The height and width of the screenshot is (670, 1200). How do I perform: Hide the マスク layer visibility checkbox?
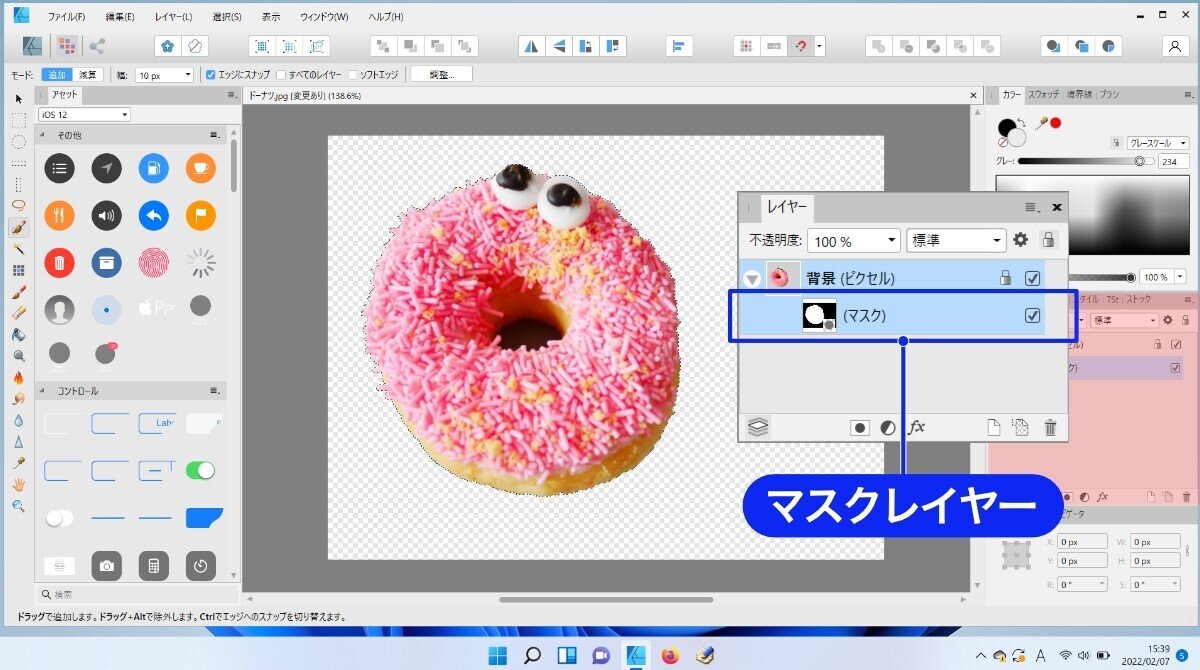pyautogui.click(x=1032, y=315)
